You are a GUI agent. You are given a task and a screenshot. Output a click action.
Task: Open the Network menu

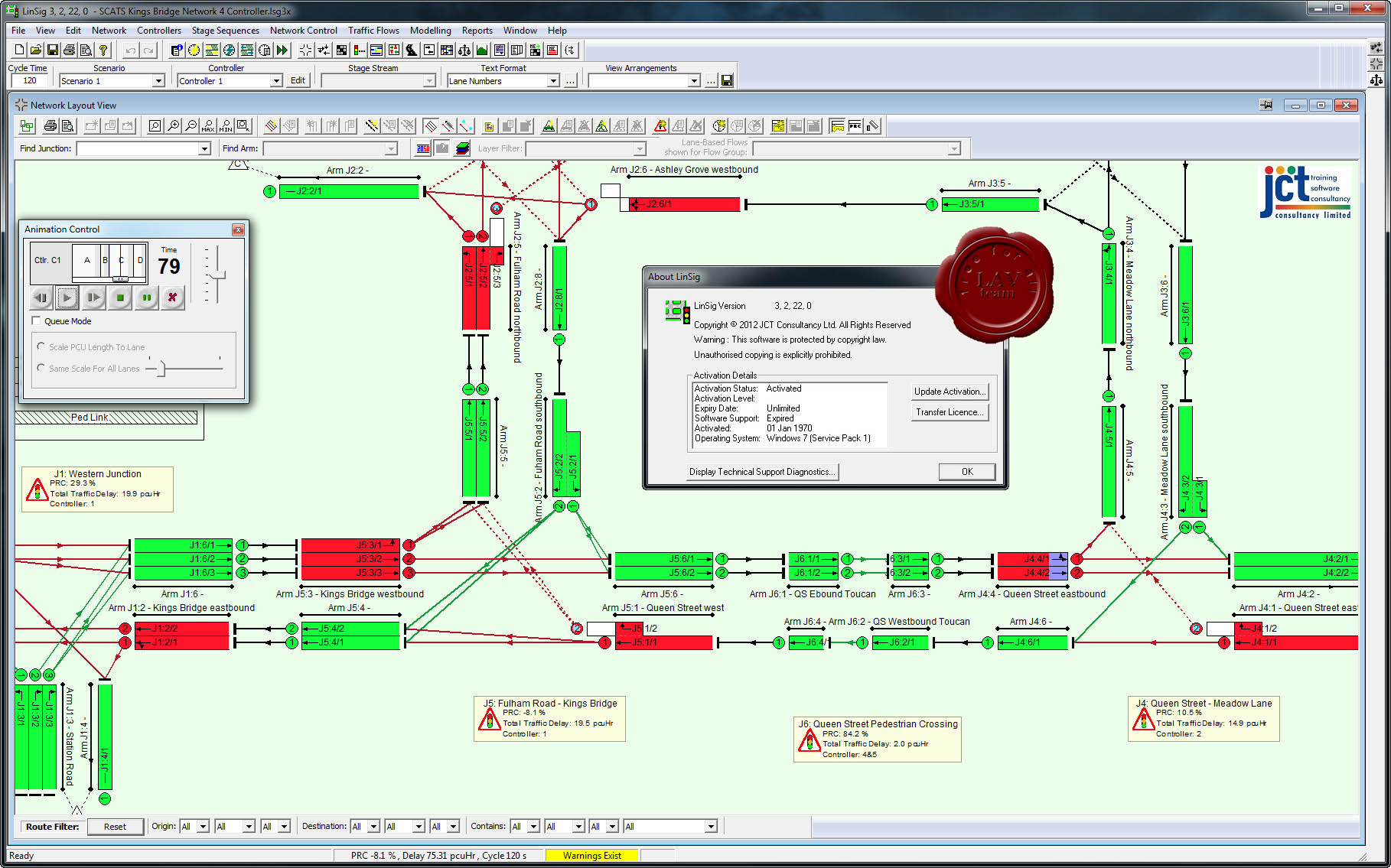pyautogui.click(x=109, y=31)
